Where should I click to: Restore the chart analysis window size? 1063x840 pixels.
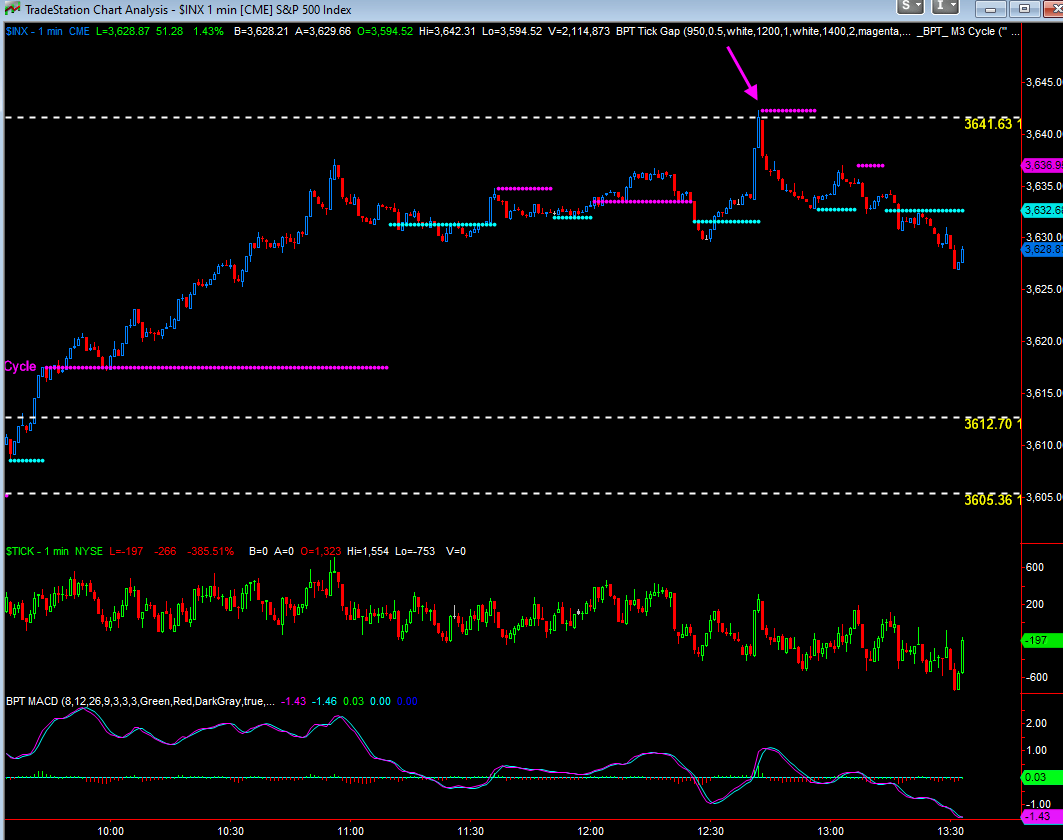point(1024,8)
